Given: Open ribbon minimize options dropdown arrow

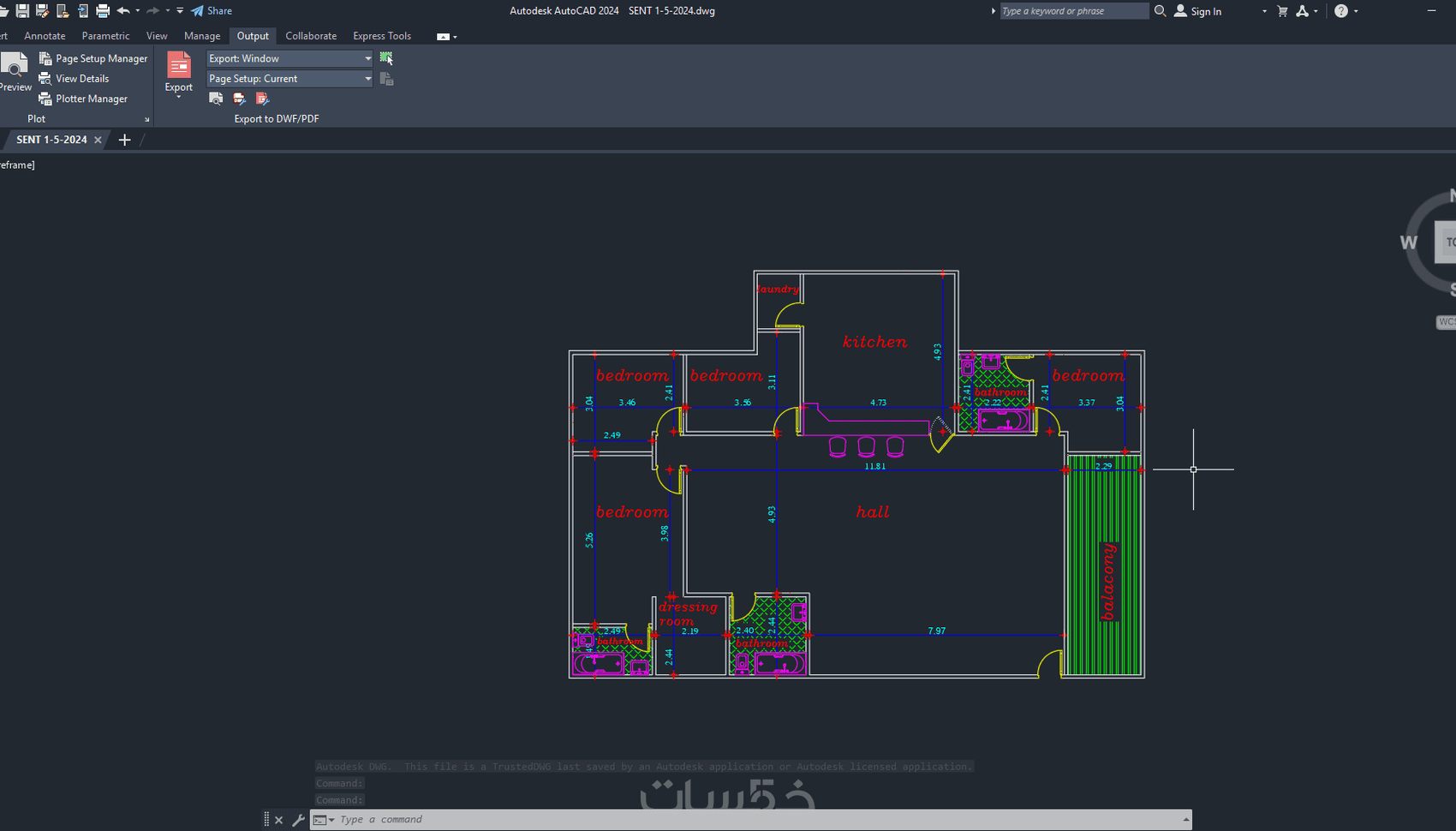Looking at the screenshot, I should (455, 37).
